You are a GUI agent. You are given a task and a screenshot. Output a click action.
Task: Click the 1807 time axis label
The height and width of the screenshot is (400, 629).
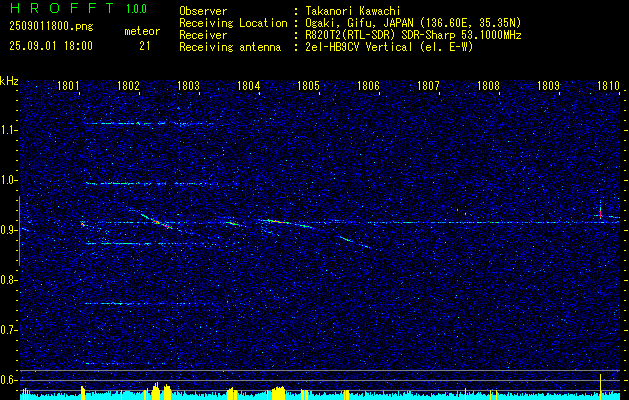point(428,85)
